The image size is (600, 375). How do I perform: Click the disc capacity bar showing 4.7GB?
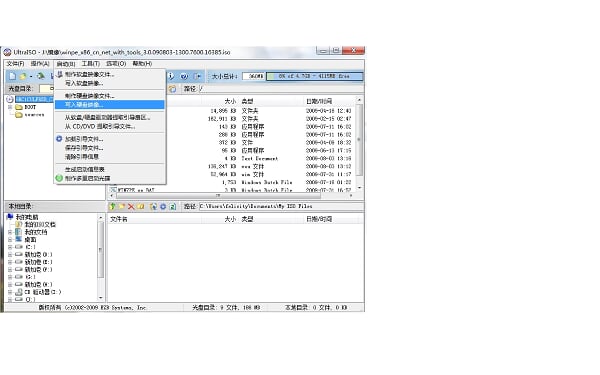[x=314, y=76]
